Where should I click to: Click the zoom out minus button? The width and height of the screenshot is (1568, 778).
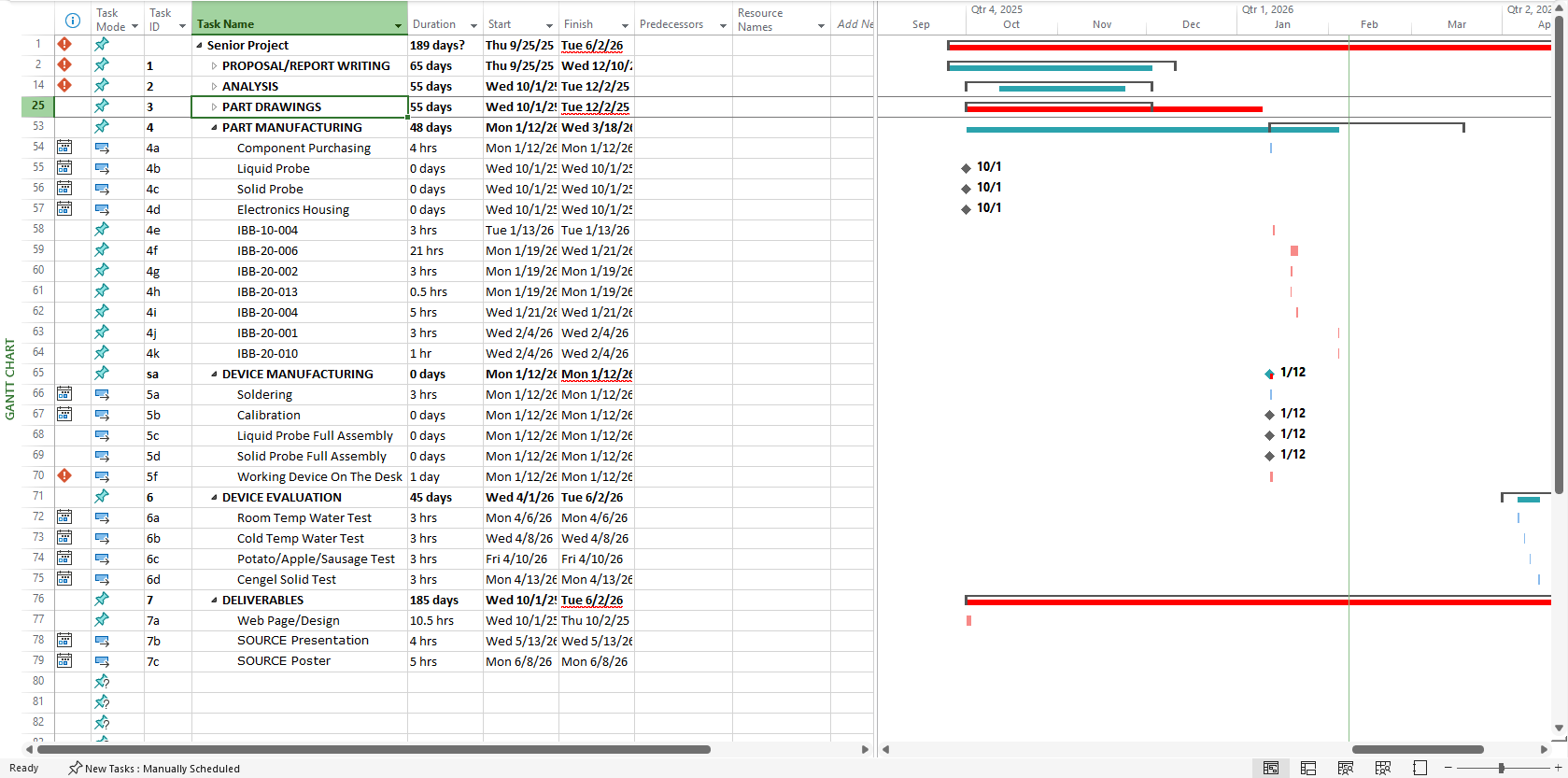pyautogui.click(x=1448, y=768)
